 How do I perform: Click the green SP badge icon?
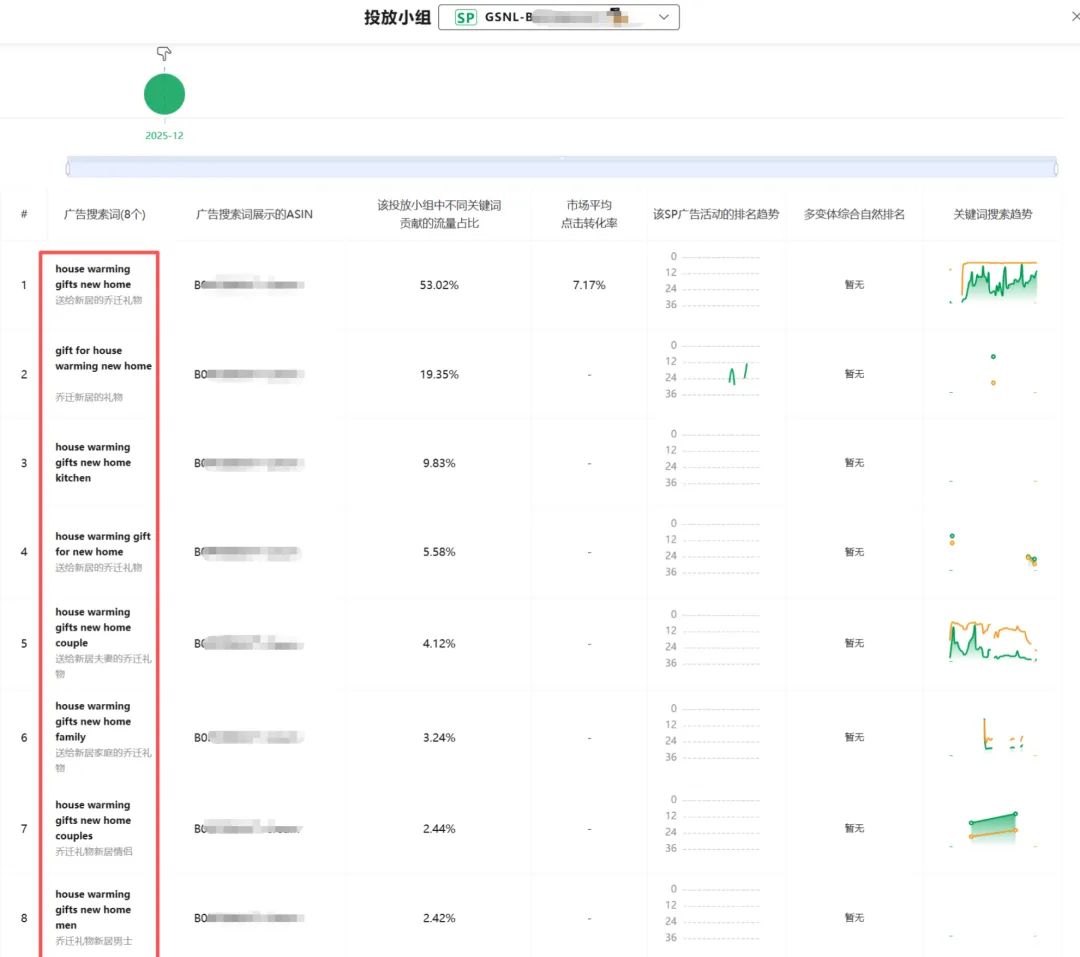click(465, 17)
